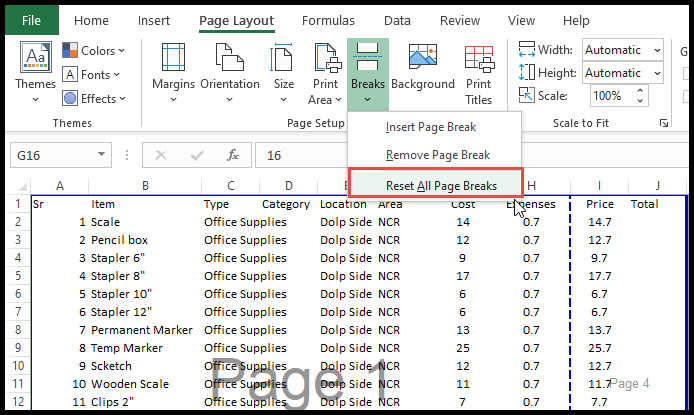Click the cell containing 'Temp Marker'

tap(145, 348)
